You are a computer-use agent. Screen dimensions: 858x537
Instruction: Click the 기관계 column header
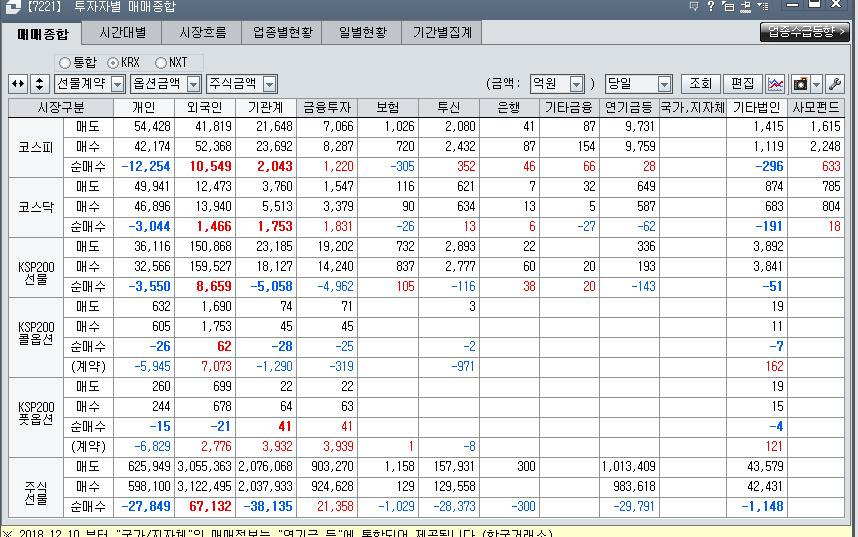pyautogui.click(x=266, y=107)
